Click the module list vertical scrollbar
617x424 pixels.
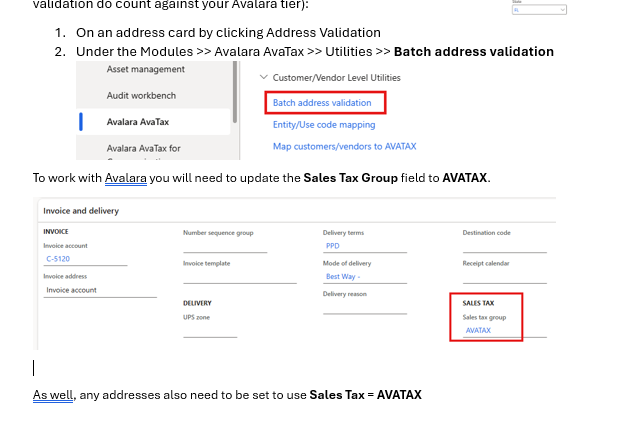click(x=235, y=92)
